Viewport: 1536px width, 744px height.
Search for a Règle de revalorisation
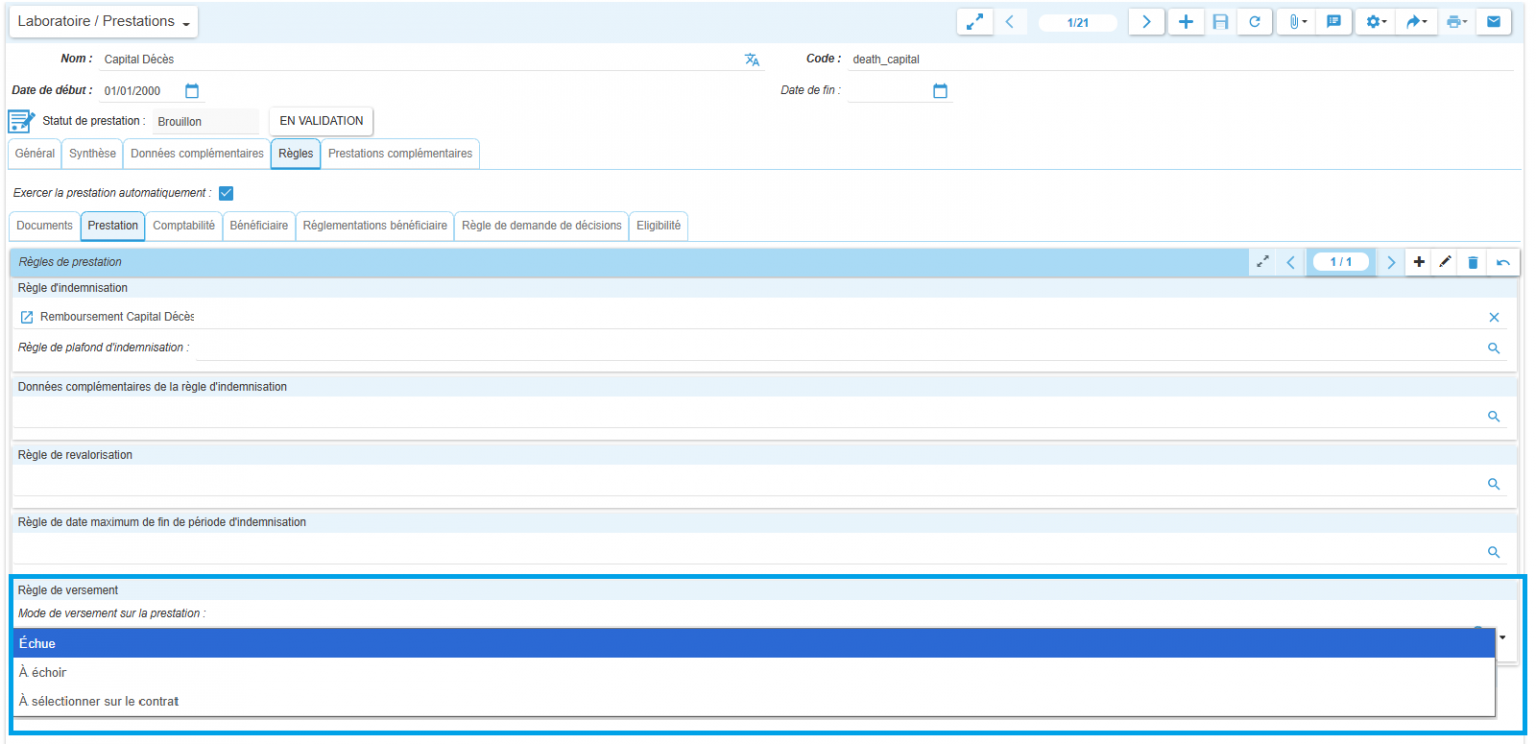click(x=1494, y=484)
